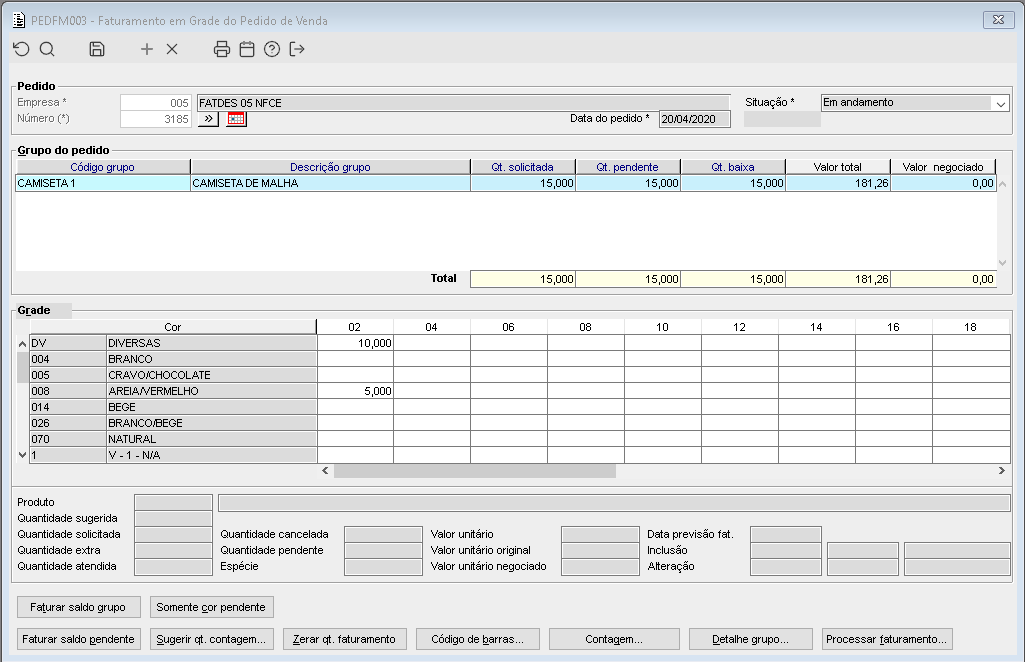
Task: Click the double-arrow lookup button next to Número
Action: 209,119
